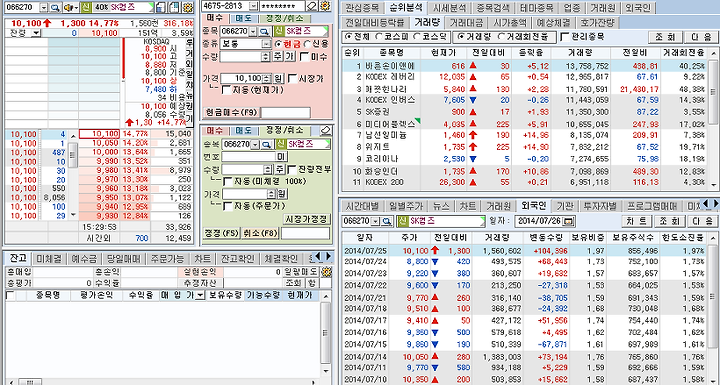Image resolution: width=720 pixels, height=385 pixels.
Task: Enable the 자동(현재가) checkbox
Action: tap(225, 90)
